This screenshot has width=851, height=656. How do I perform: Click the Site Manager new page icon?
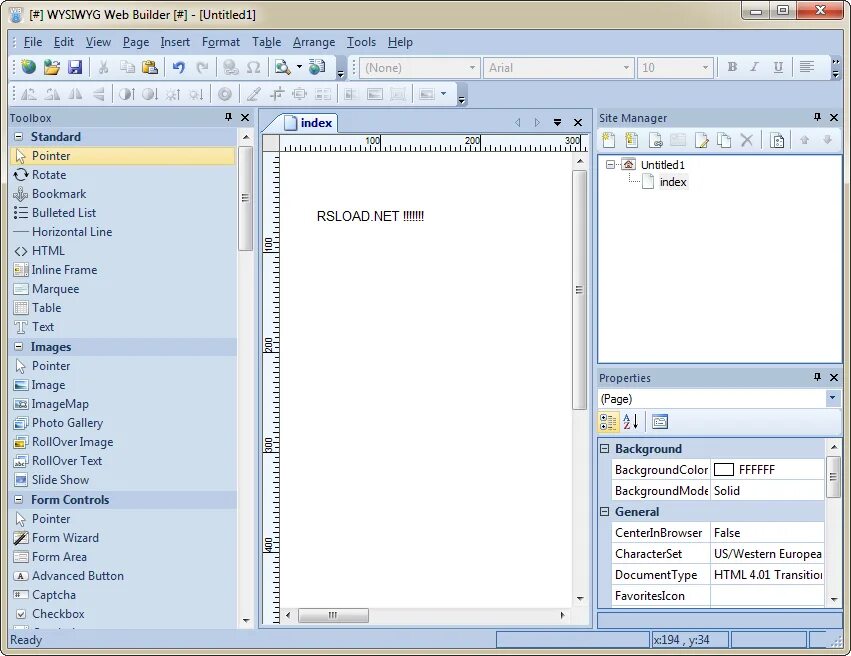click(608, 141)
